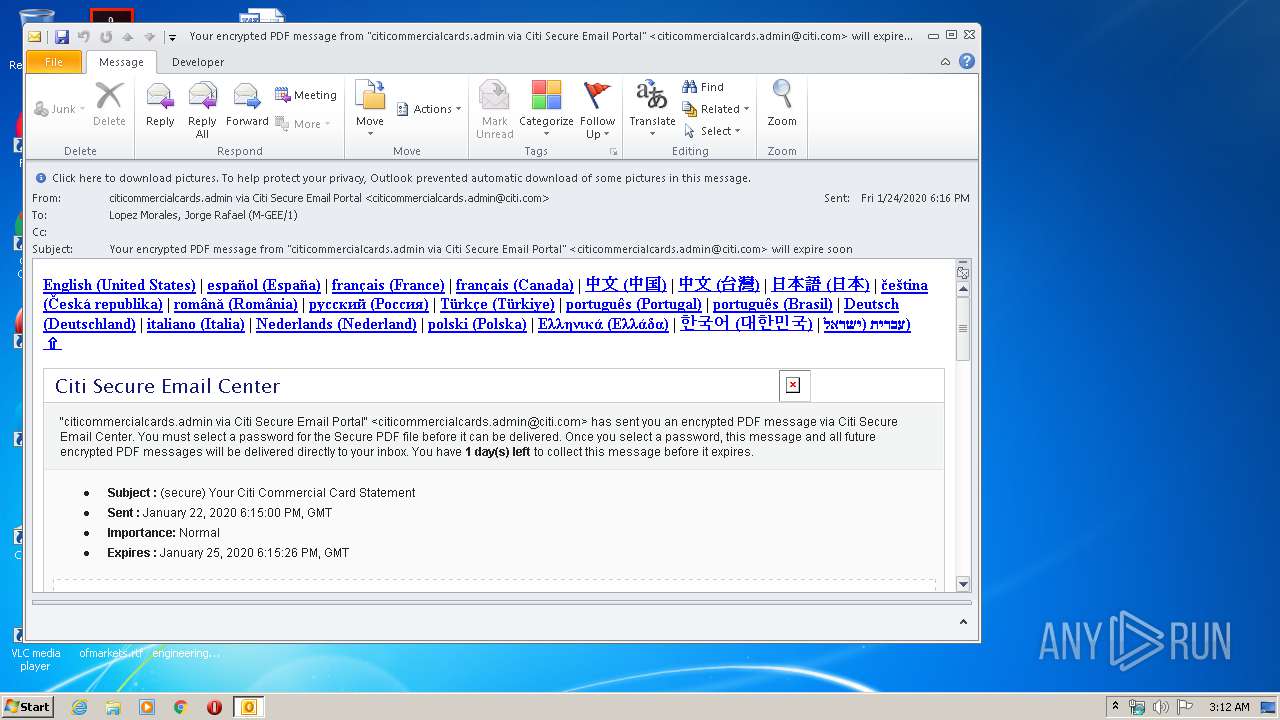Minimize the ribbon with the caret arrow
The image size is (1280, 720).
click(x=945, y=62)
